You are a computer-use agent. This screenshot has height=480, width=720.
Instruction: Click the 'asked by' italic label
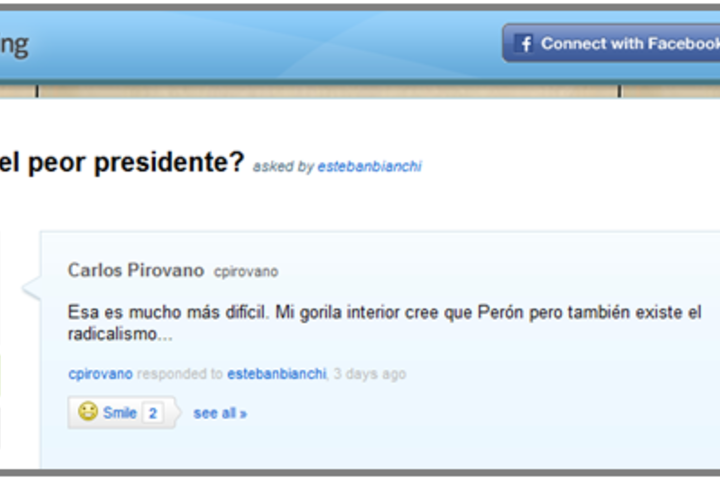coord(283,166)
